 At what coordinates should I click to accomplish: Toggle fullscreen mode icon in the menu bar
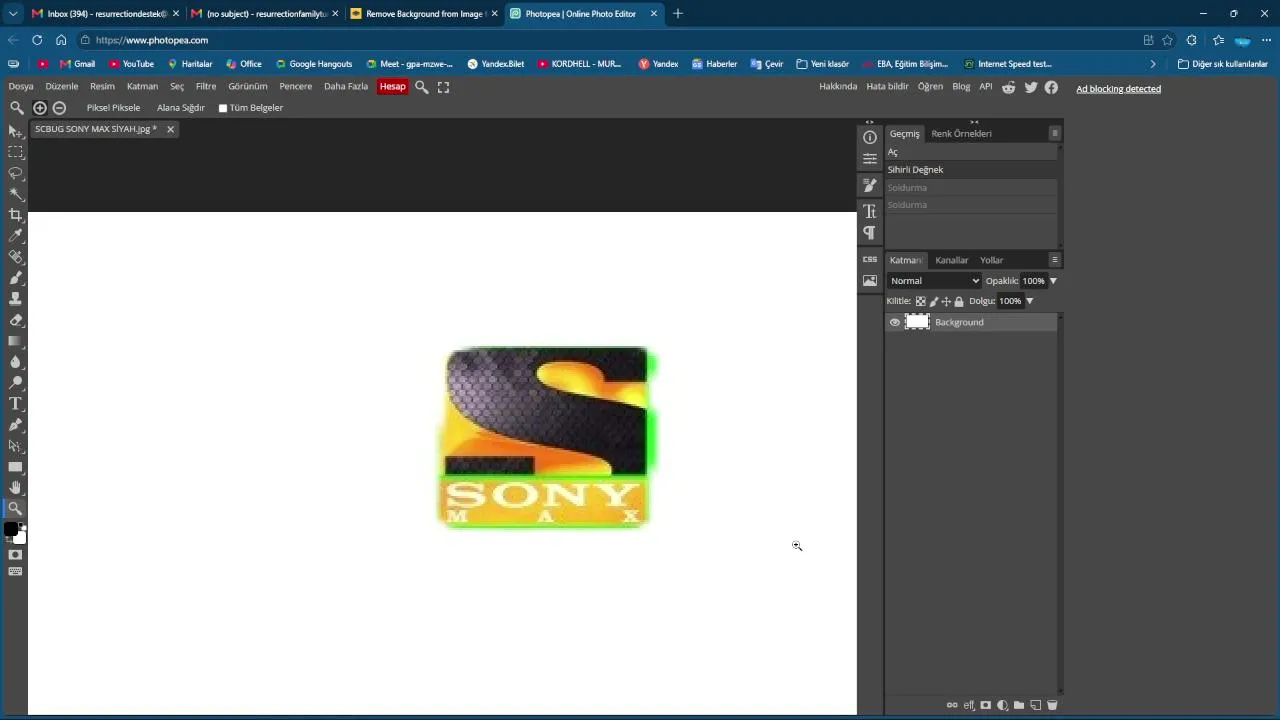(x=443, y=87)
